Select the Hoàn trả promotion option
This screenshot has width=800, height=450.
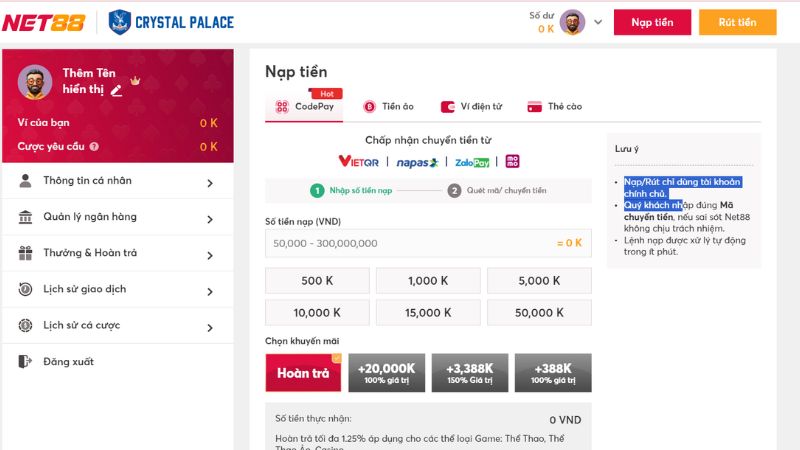pos(303,373)
